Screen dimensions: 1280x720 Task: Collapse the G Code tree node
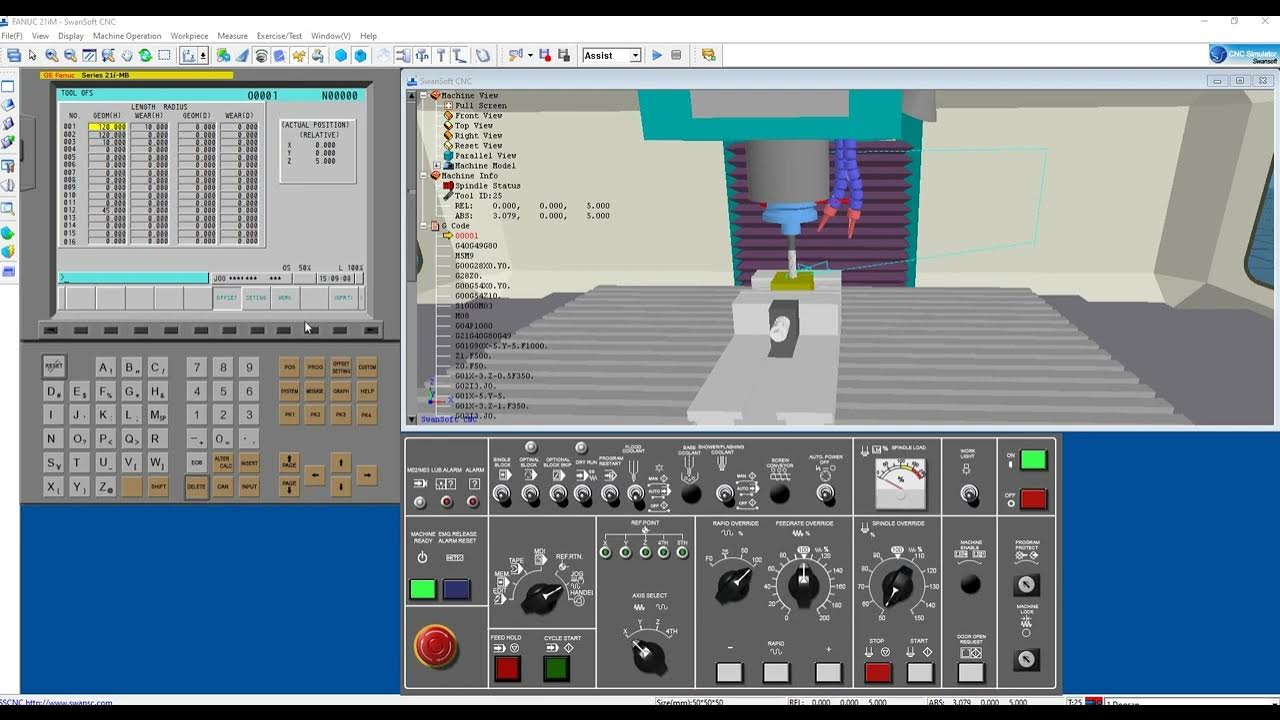point(425,226)
